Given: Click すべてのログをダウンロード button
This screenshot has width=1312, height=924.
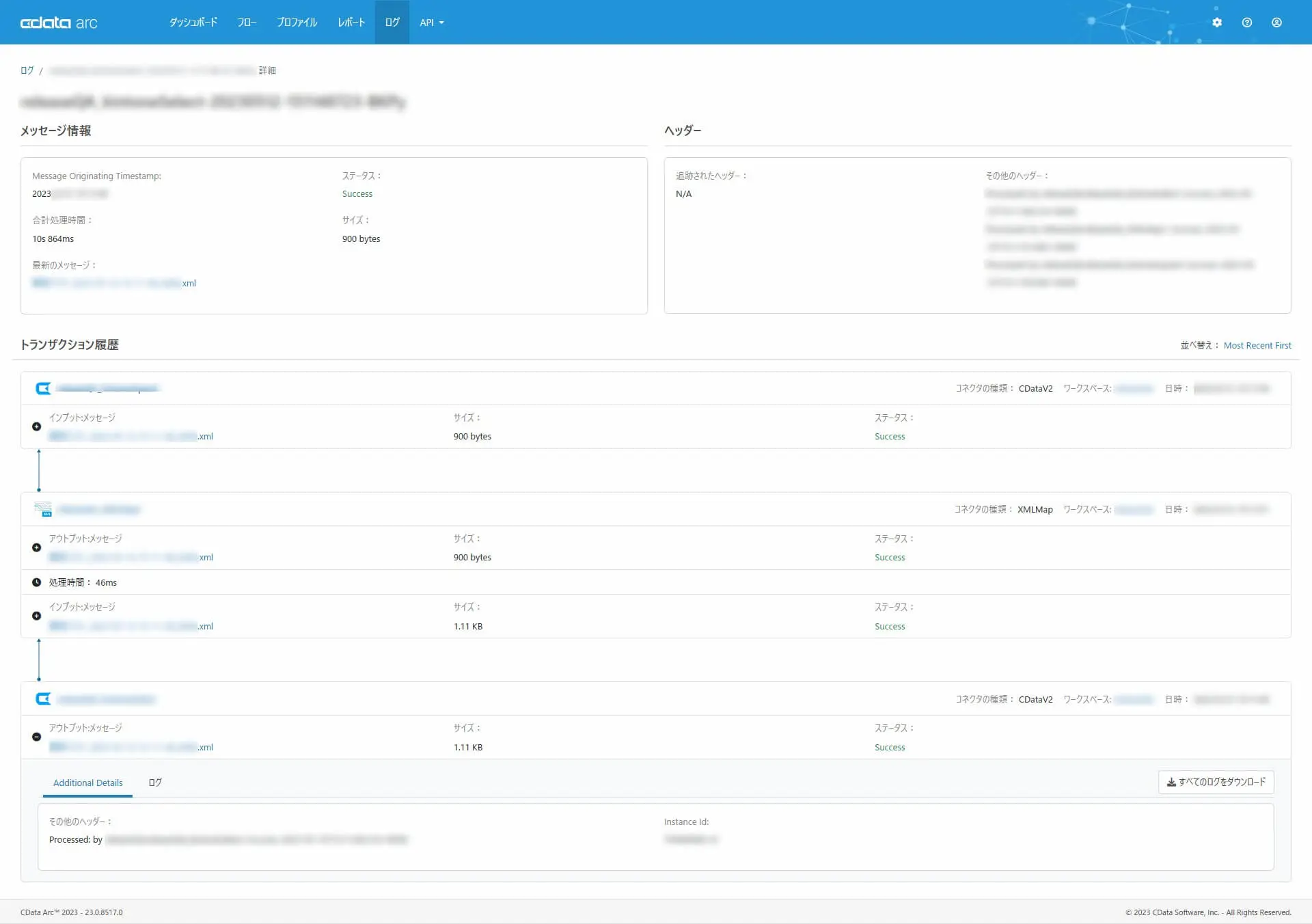Looking at the screenshot, I should (x=1216, y=782).
